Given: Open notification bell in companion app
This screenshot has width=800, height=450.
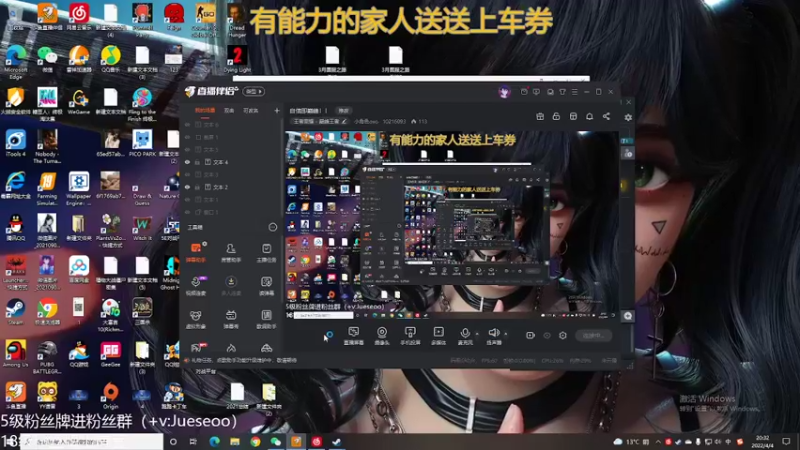Looking at the screenshot, I should coord(589,117).
